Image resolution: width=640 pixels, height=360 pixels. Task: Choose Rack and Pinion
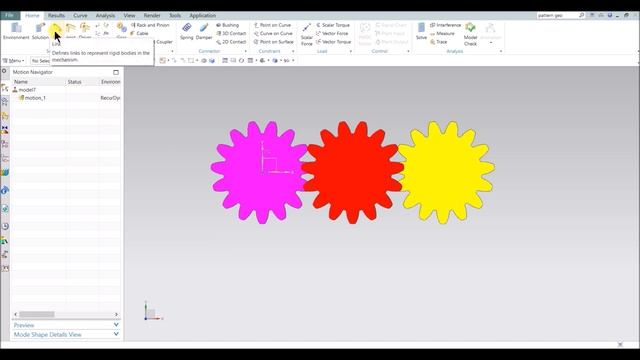coord(150,25)
